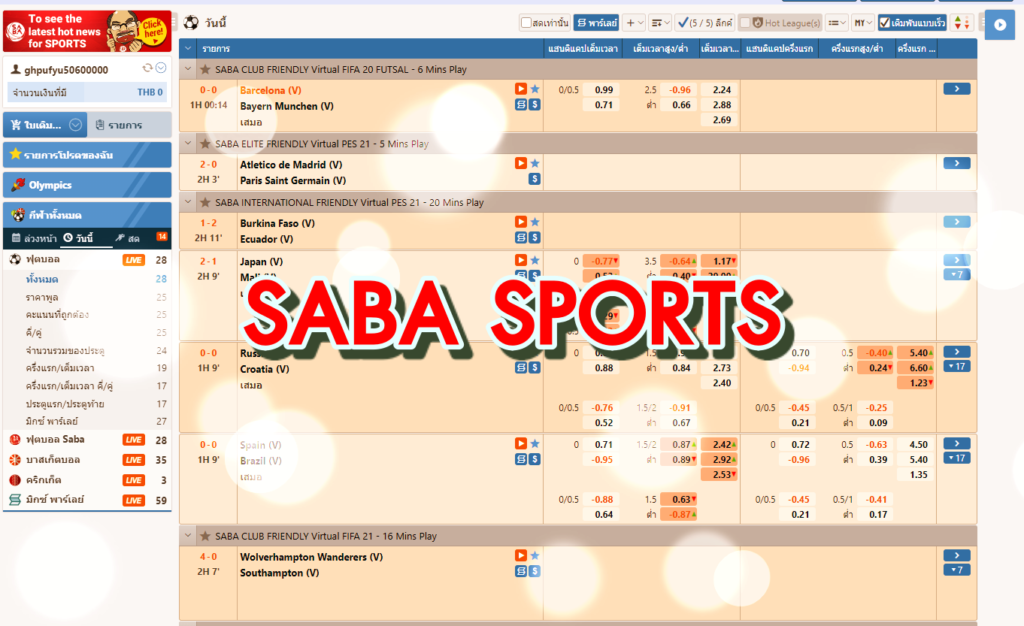
Task: Toggle the เดิมพันแบบเร็ว quick bet checkbox
Action: tap(885, 23)
